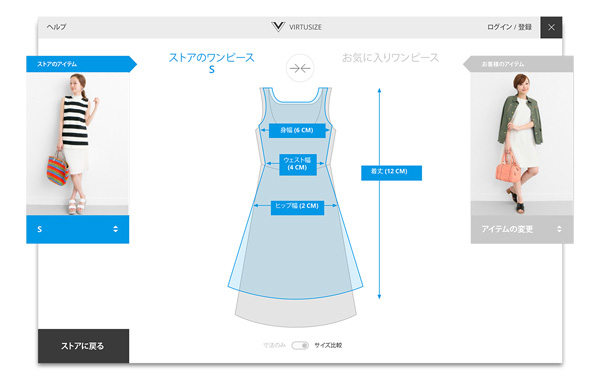The image size is (600, 384).
Task: Open the ヘルプ menu
Action: [56, 27]
